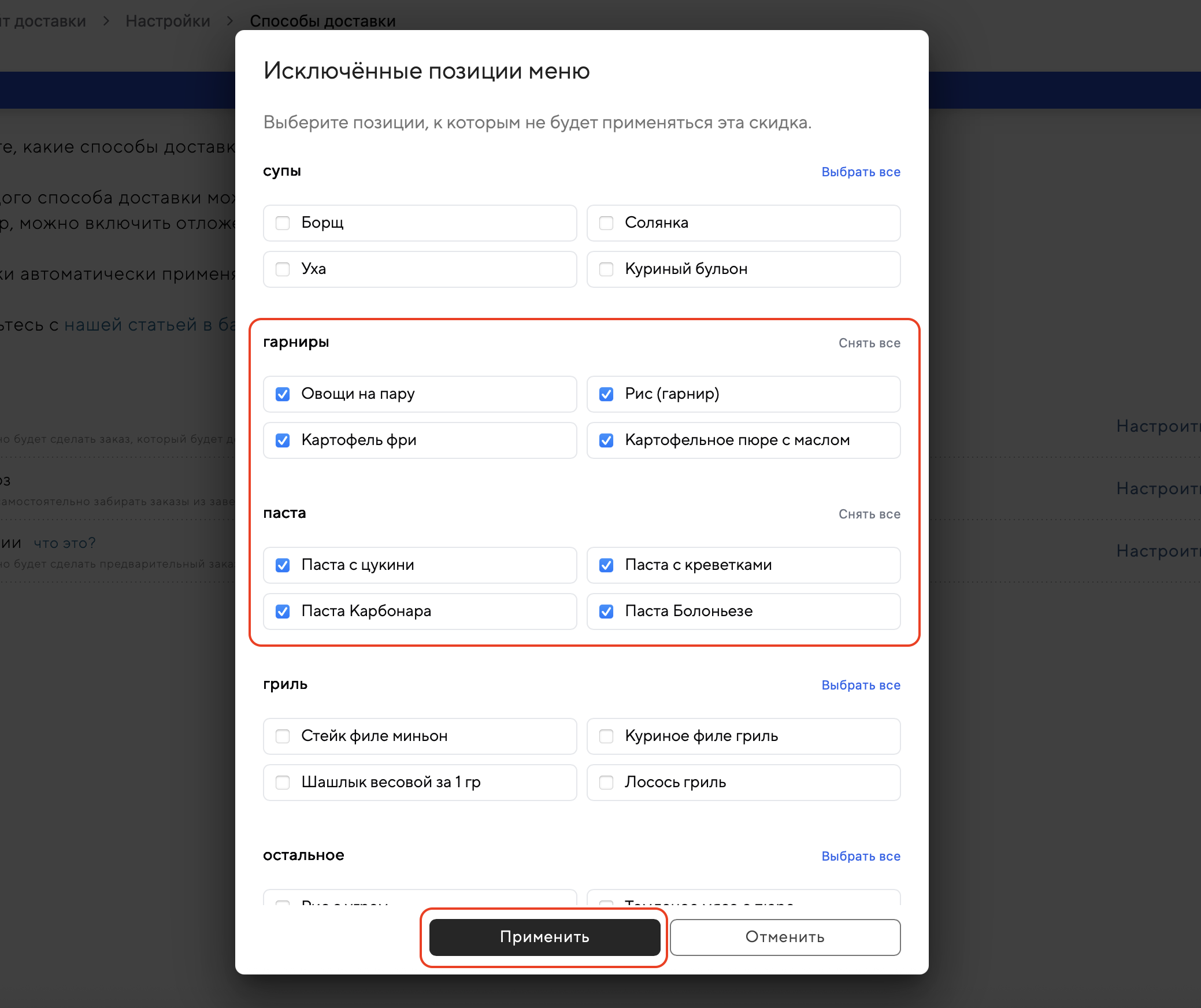Uncheck Овощи на пару

283,394
